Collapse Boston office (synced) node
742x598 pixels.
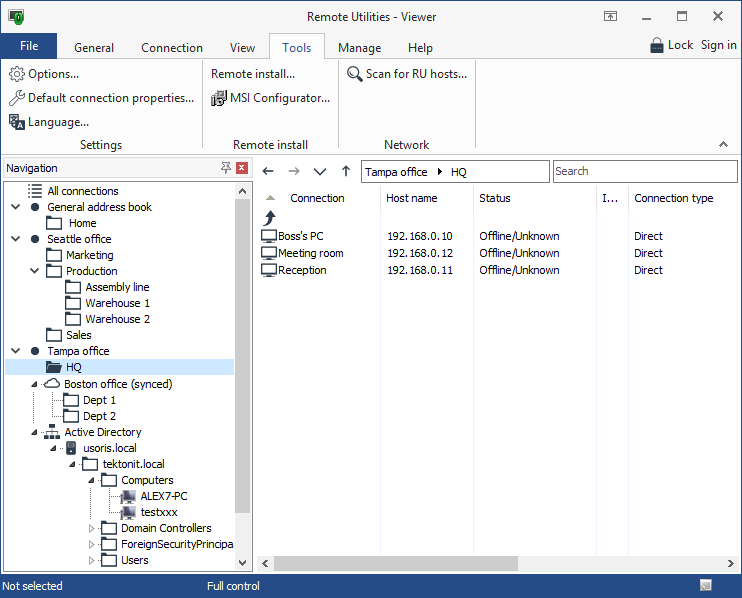click(x=34, y=384)
